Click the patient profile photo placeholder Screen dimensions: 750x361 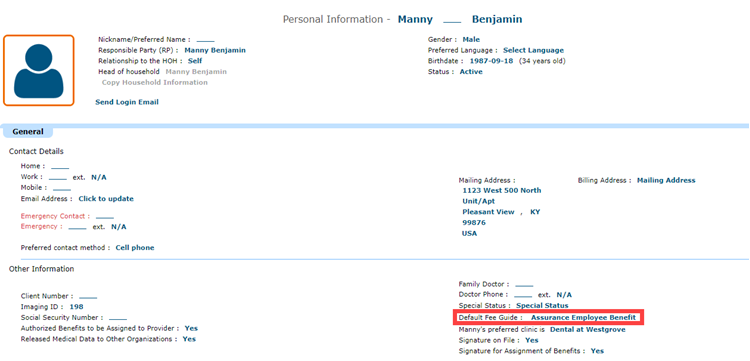coord(39,70)
